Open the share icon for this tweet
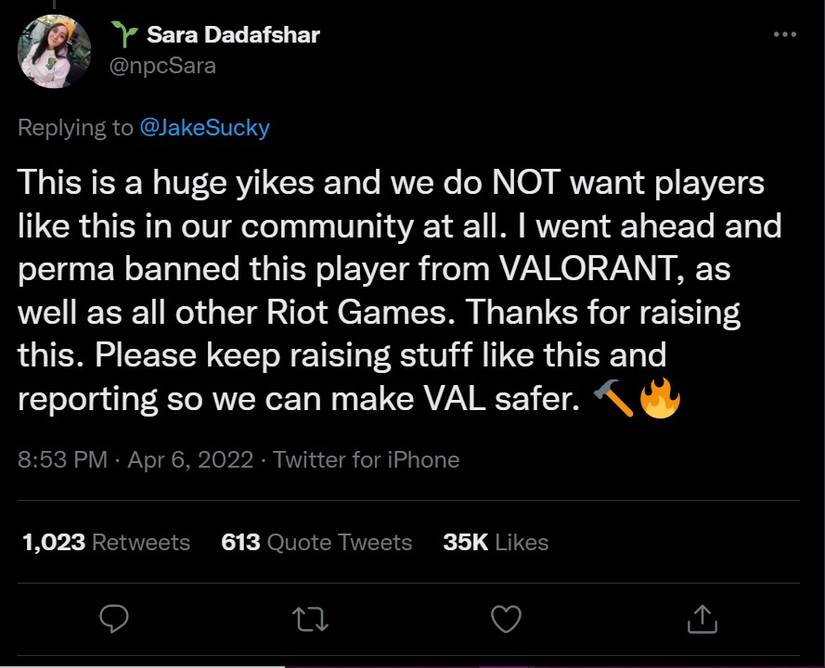The image size is (825, 668). point(702,620)
